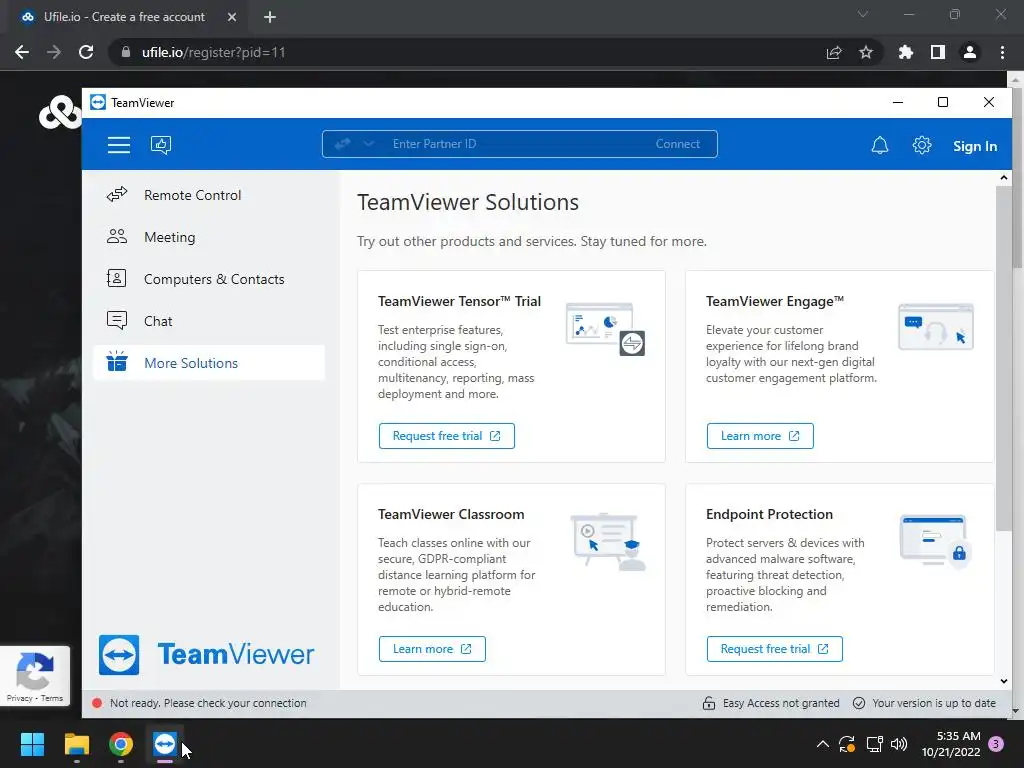Expand the connection mode dropdown arrow
1024x768 pixels.
coord(368,144)
